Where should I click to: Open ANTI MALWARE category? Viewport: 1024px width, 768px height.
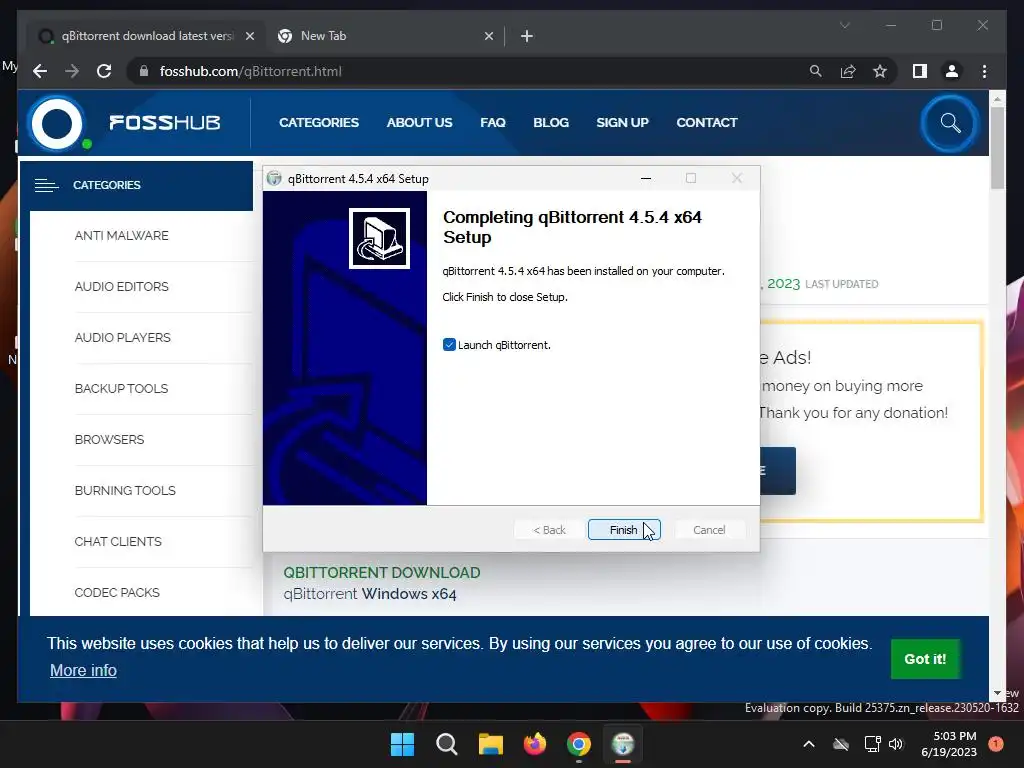click(x=121, y=236)
